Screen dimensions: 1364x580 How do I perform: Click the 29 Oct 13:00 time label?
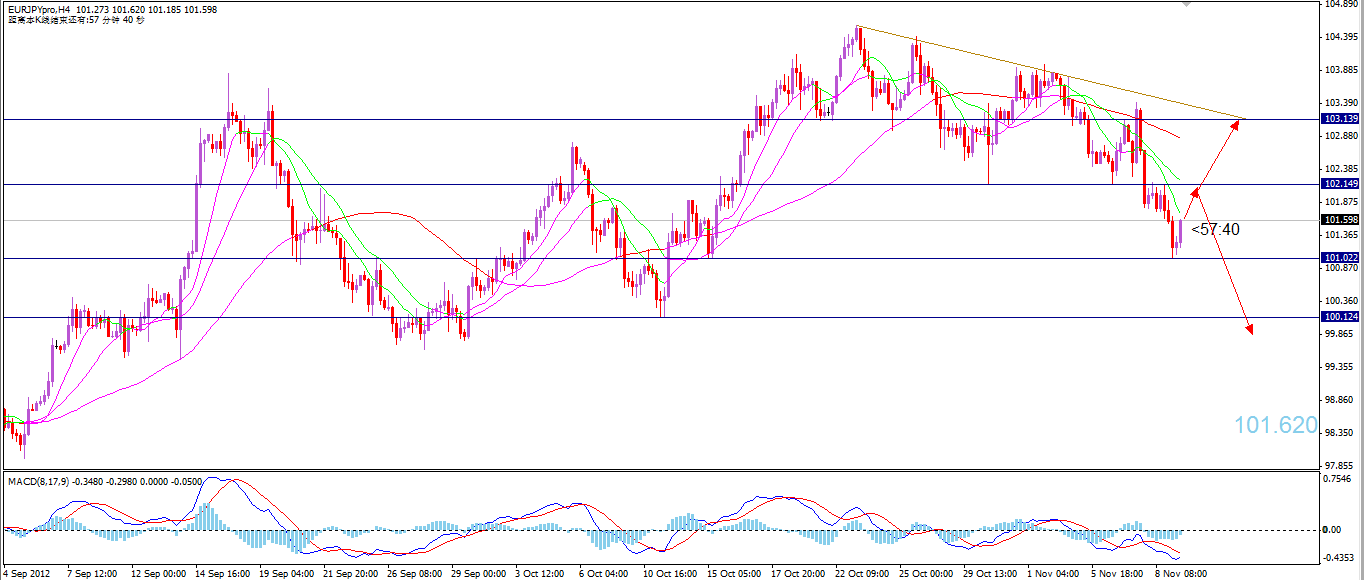pos(991,574)
